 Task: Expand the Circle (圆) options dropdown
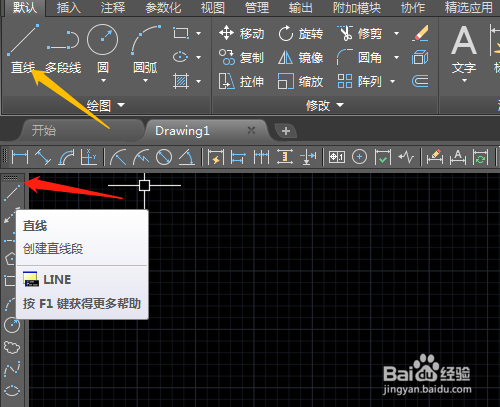(x=103, y=80)
